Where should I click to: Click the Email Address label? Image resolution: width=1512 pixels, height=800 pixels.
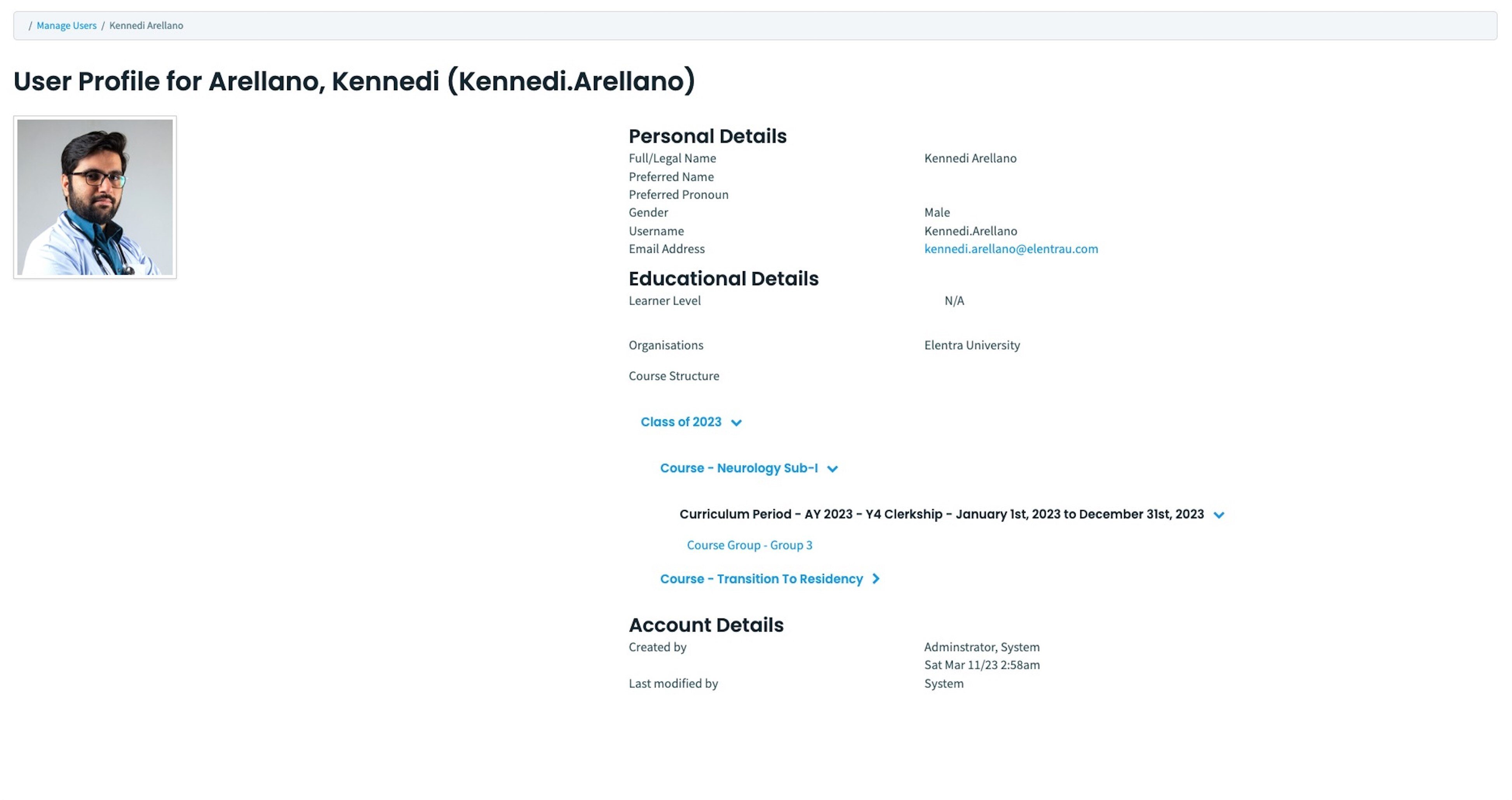(667, 248)
